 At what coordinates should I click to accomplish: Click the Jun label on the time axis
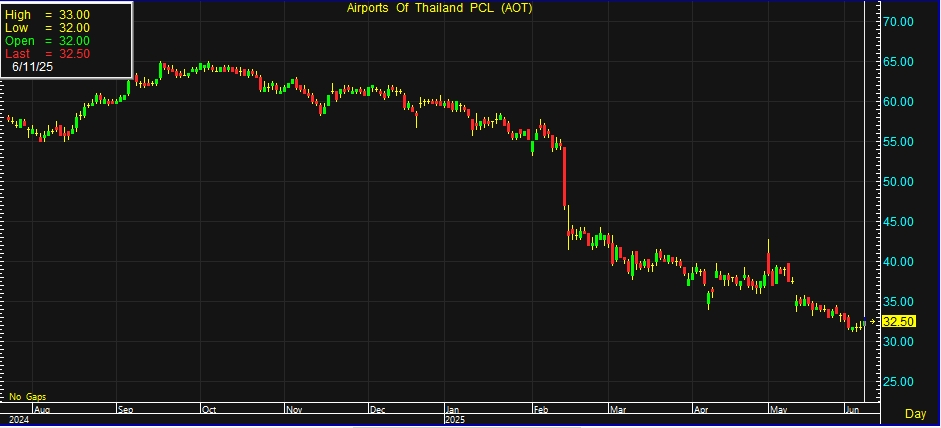click(852, 410)
